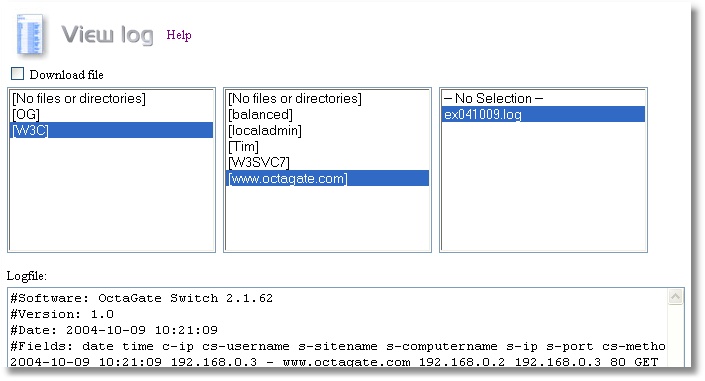705x381 pixels.
Task: Select [www.octagate.com] directory entry
Action: click(327, 178)
